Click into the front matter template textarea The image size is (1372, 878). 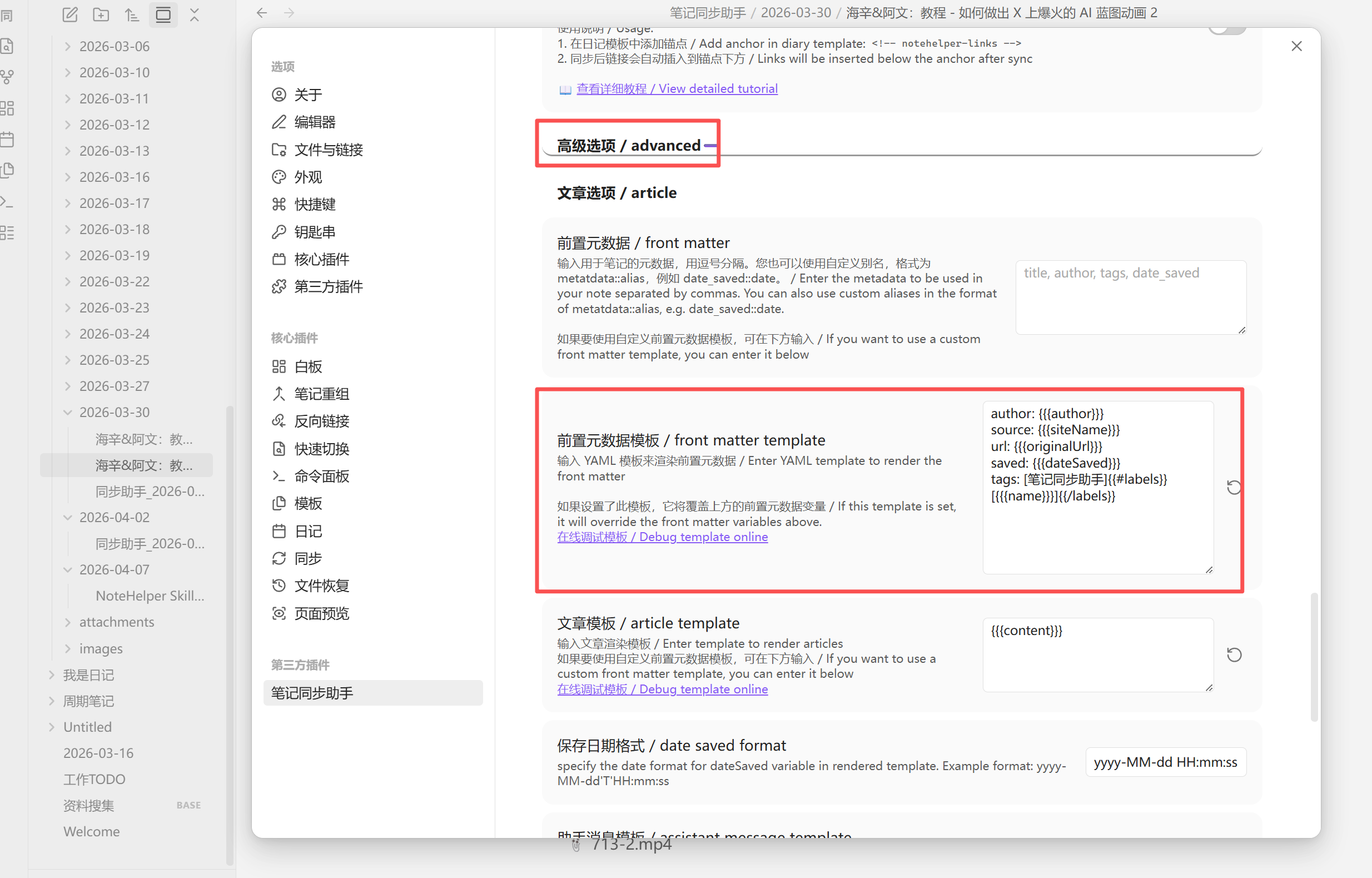coord(1098,488)
